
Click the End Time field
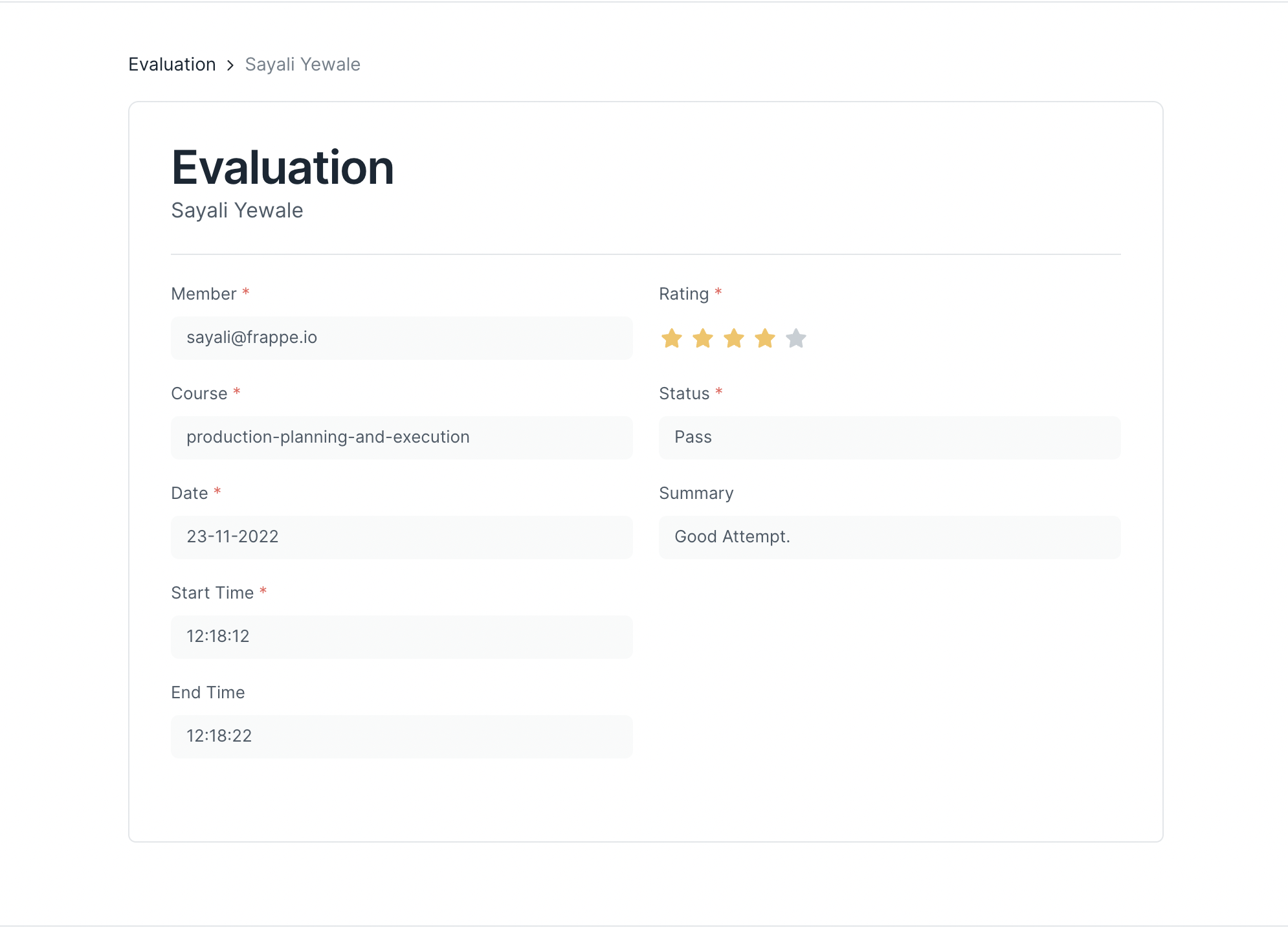[401, 736]
